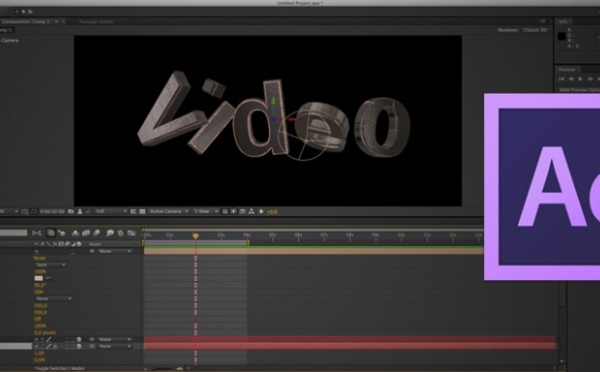Open the Graph Editor icon in the timeline
Viewport: 600px width, 372px height.
pyautogui.click(x=132, y=233)
